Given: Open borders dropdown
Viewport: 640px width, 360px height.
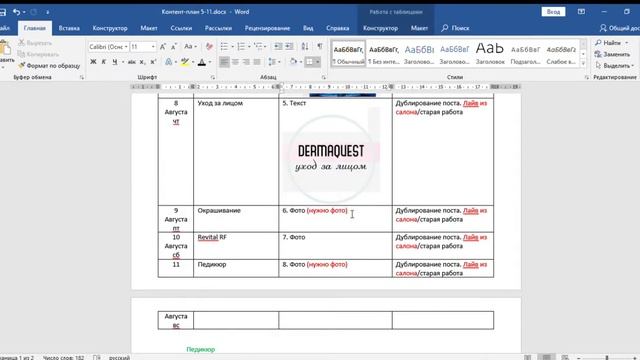Looking at the screenshot, I should click(318, 62).
